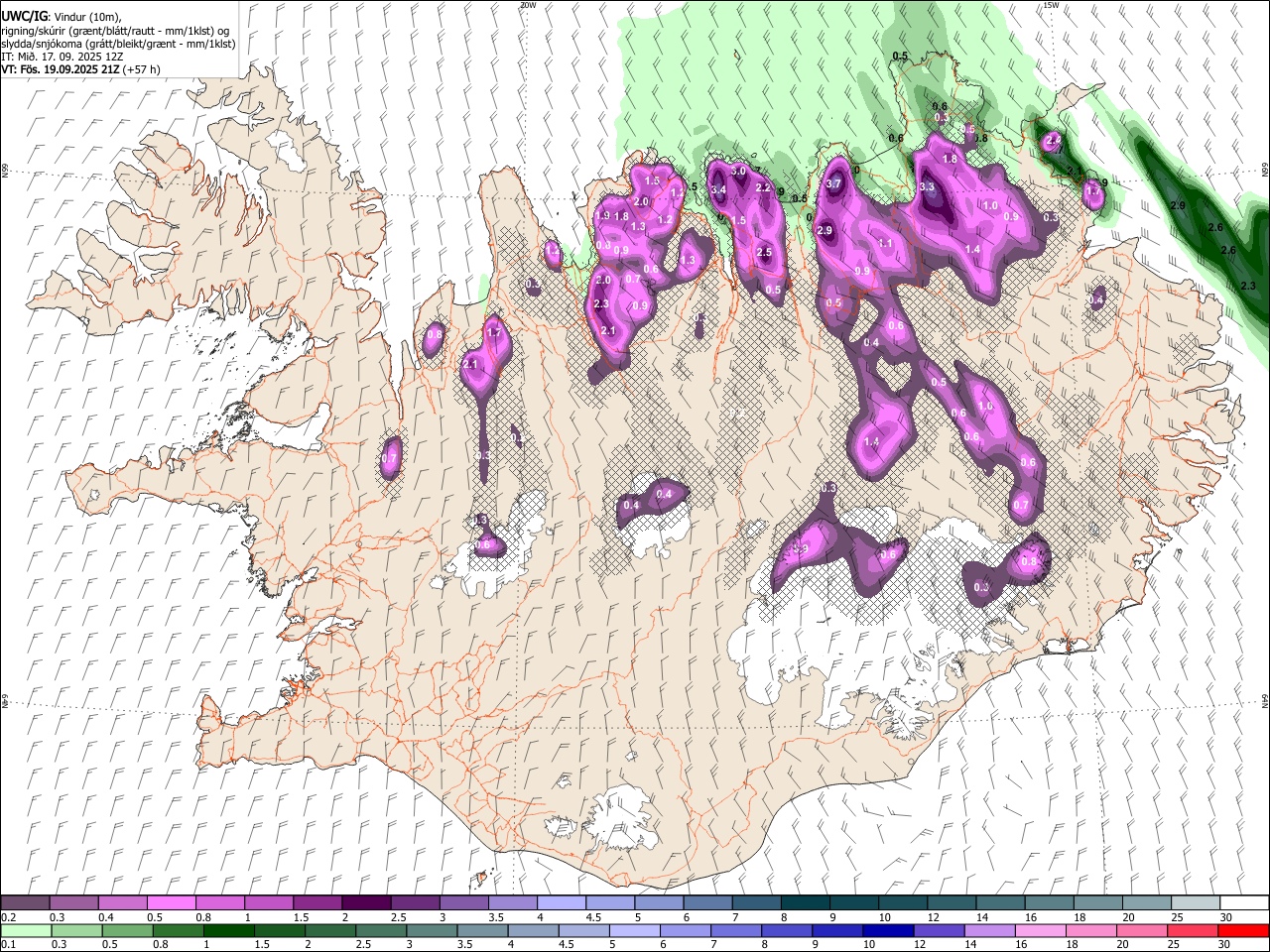Click the 3.3 precipitation value on the map
This screenshot has width=1270, height=952.
coord(927,186)
